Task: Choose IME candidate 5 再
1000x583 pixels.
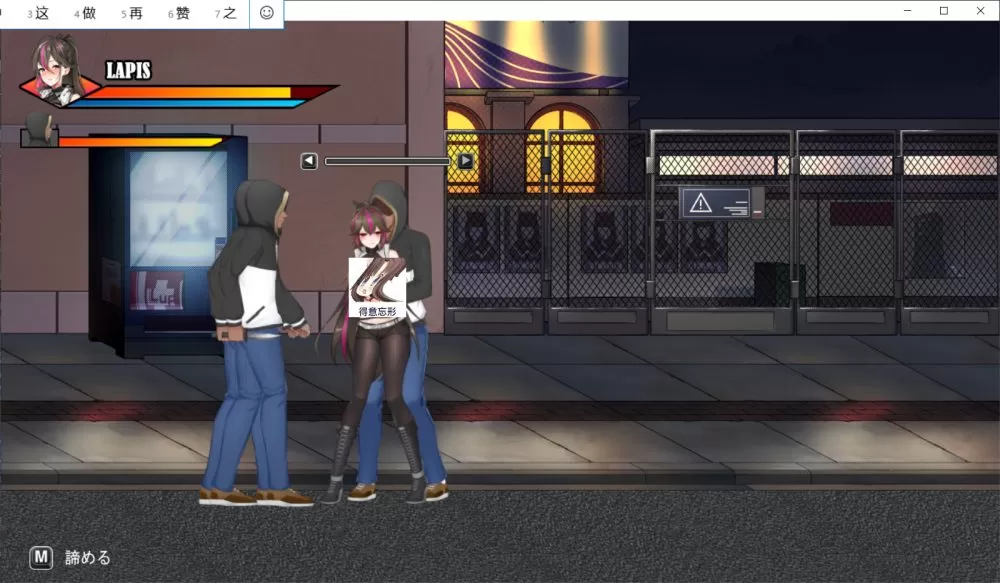Action: pyautogui.click(x=131, y=14)
